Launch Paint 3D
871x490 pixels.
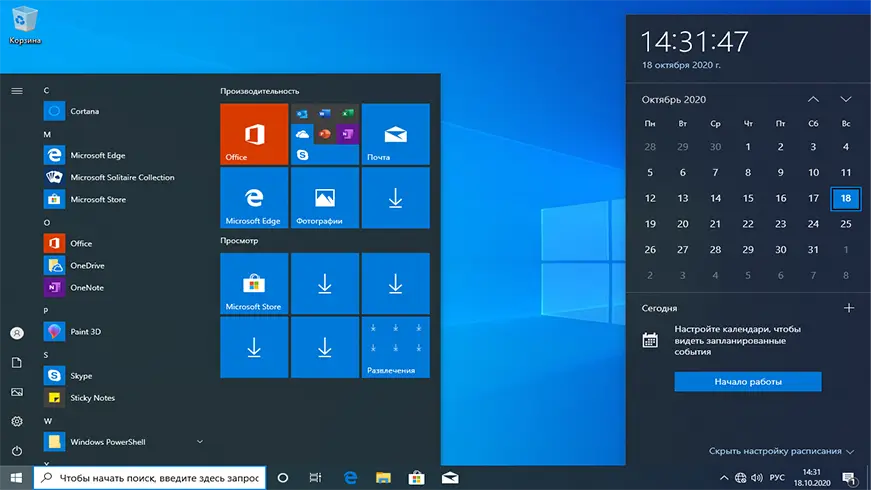(x=125, y=332)
